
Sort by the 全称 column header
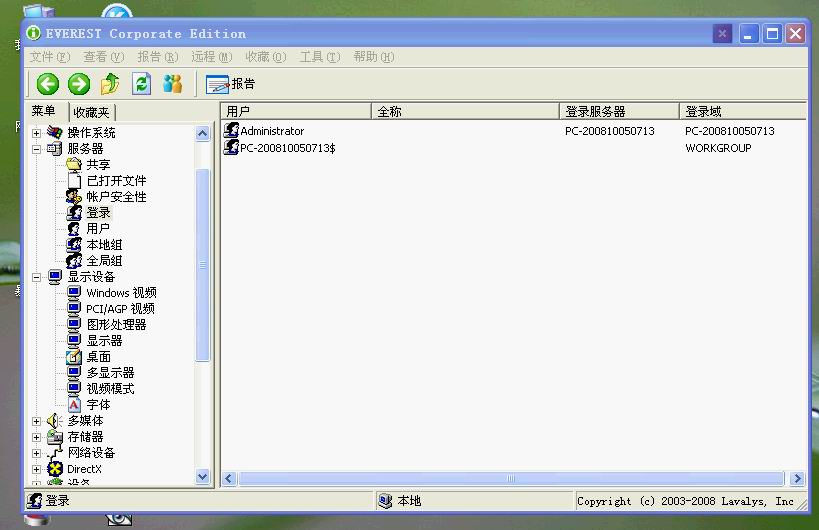pyautogui.click(x=465, y=112)
